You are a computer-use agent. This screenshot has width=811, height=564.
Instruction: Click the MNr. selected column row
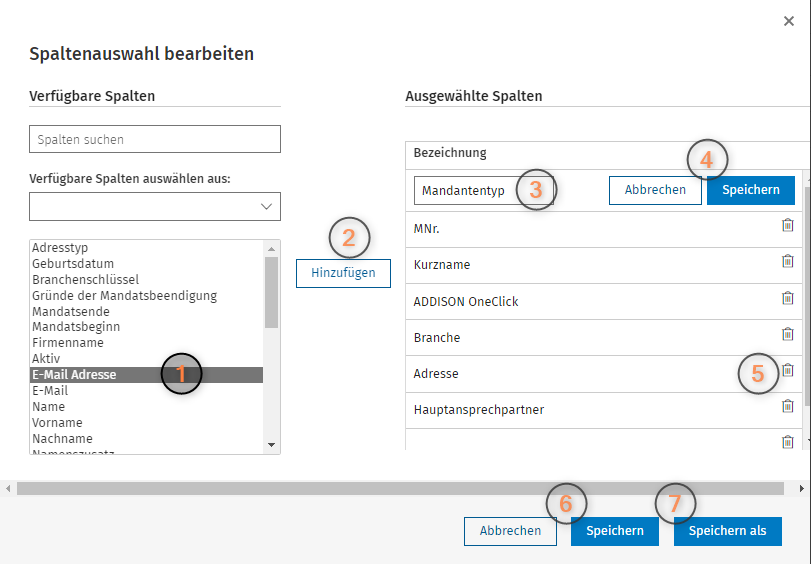pos(604,229)
